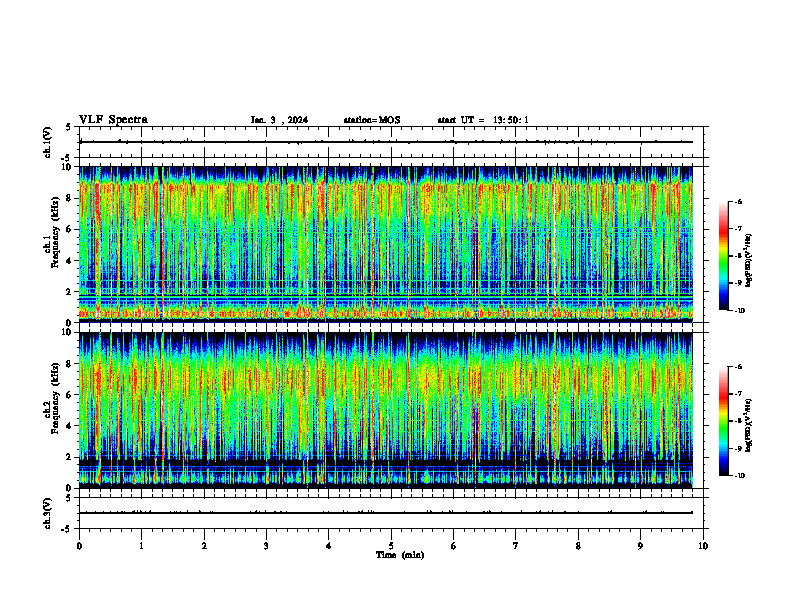This screenshot has width=792, height=612.
Task: Click the "-7" label on ch.1 colorbar
Action: [738, 229]
